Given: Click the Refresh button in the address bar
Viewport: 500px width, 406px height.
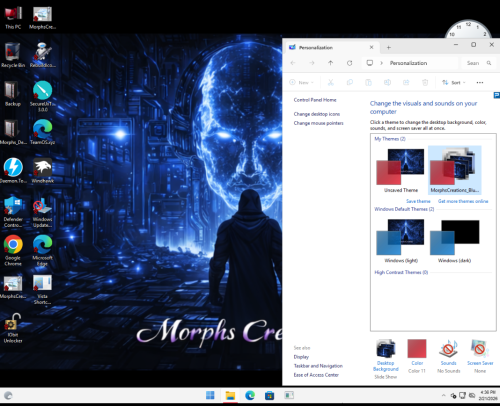Looking at the screenshot, I should point(349,63).
